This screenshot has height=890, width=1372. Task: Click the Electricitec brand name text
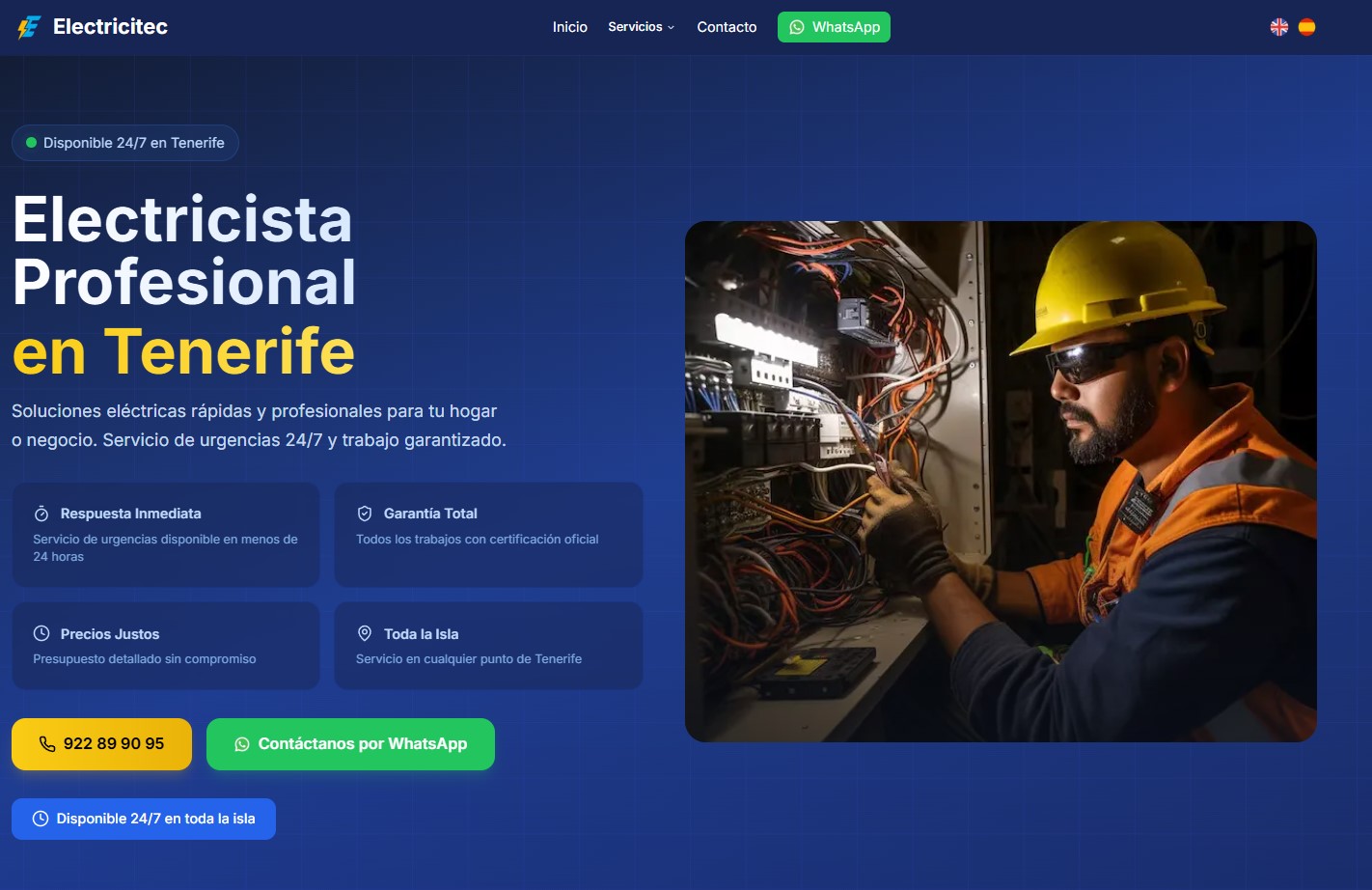pos(110,27)
